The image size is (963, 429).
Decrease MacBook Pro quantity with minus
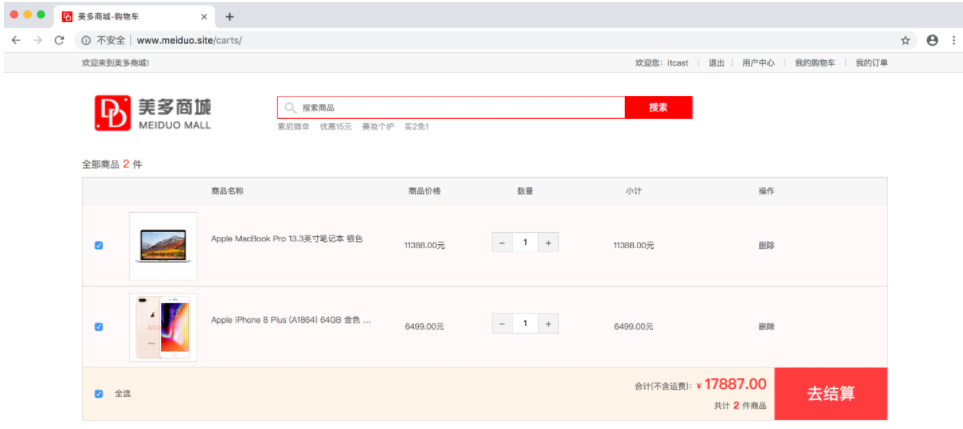pos(502,242)
